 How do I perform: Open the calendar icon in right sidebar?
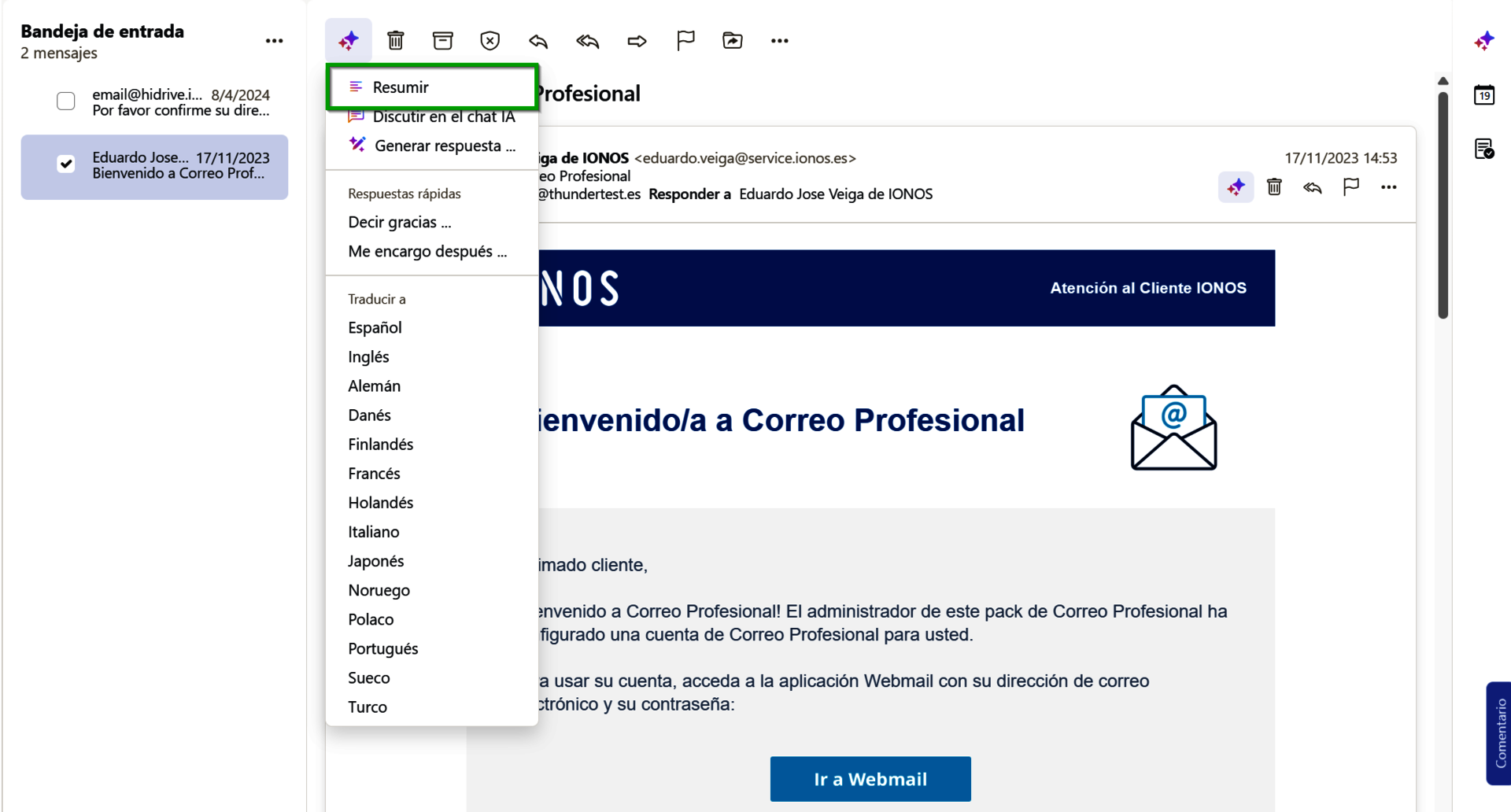click(1485, 94)
